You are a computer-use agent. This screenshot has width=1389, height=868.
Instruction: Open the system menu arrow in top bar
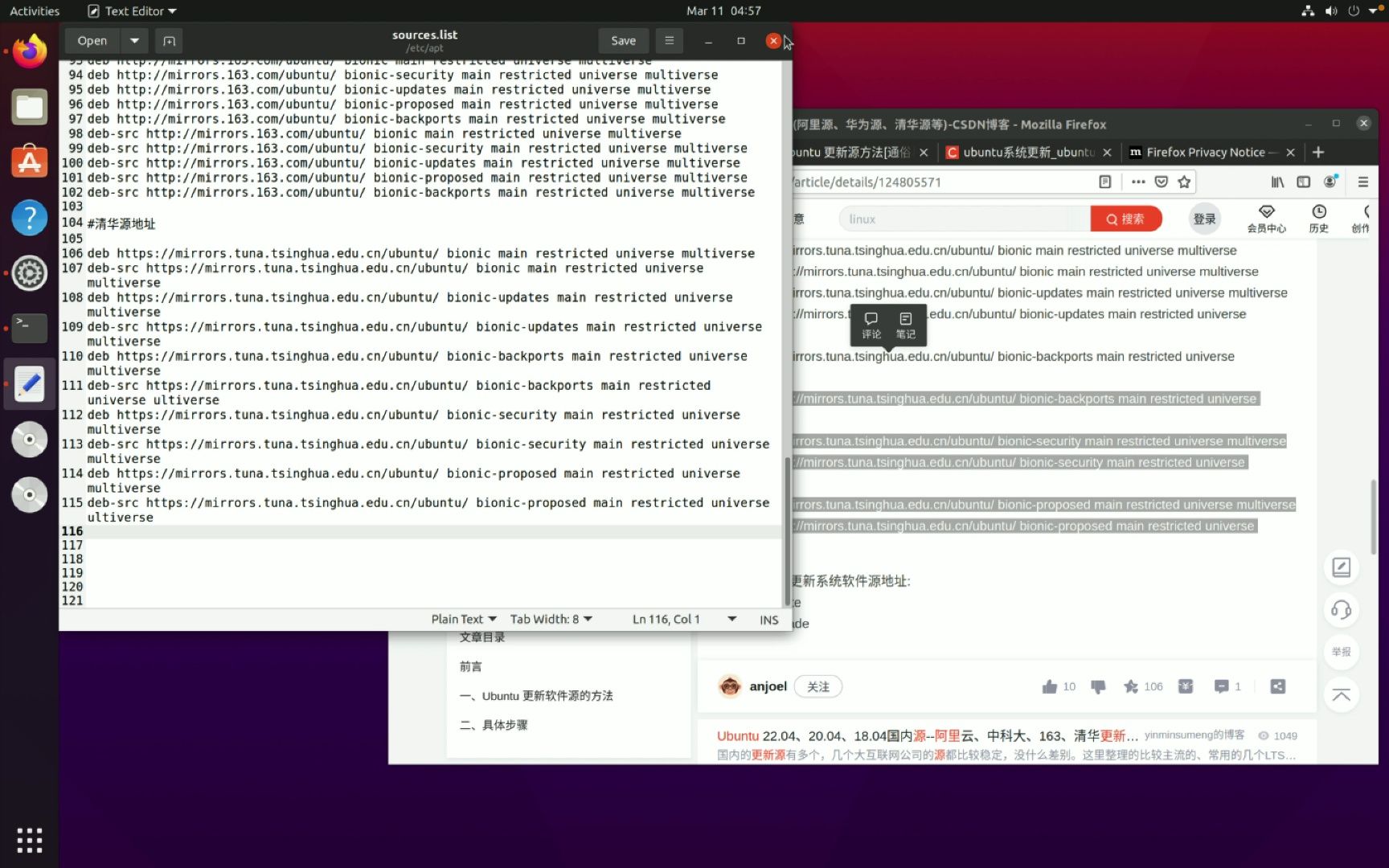coord(1373,11)
